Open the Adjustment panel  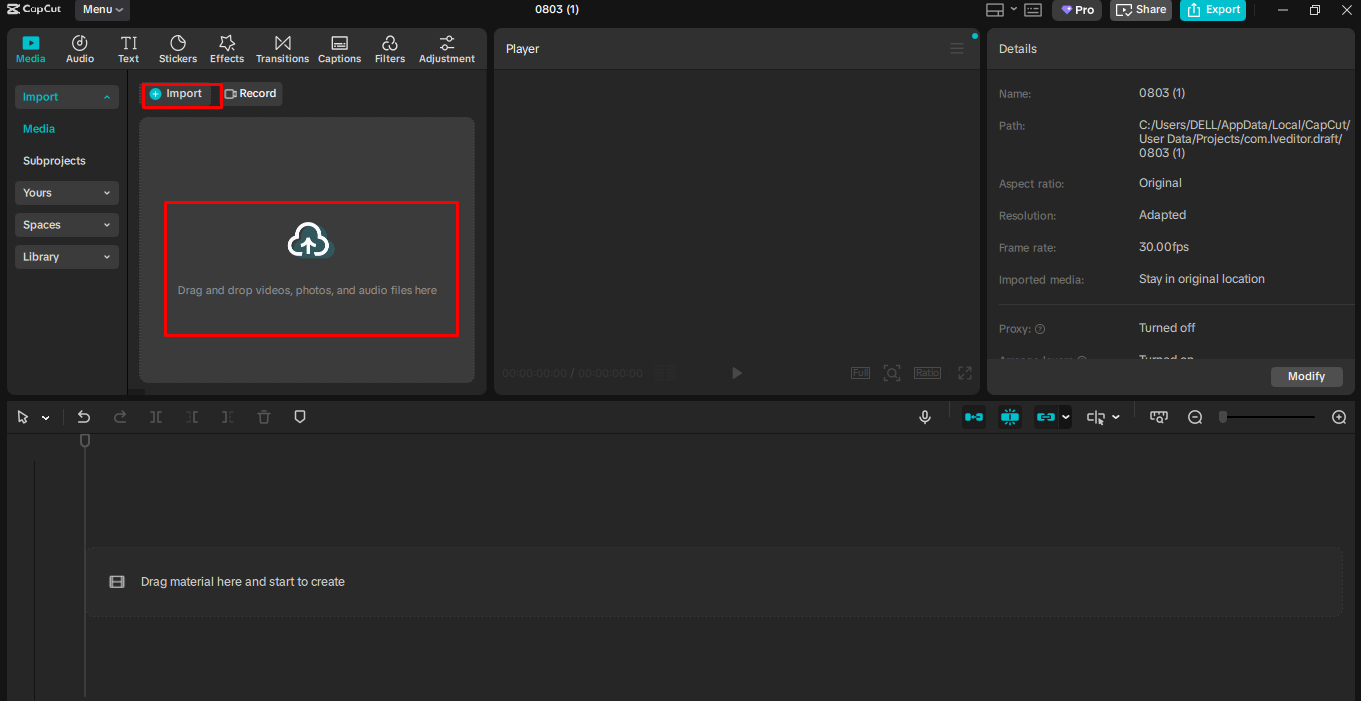(446, 47)
